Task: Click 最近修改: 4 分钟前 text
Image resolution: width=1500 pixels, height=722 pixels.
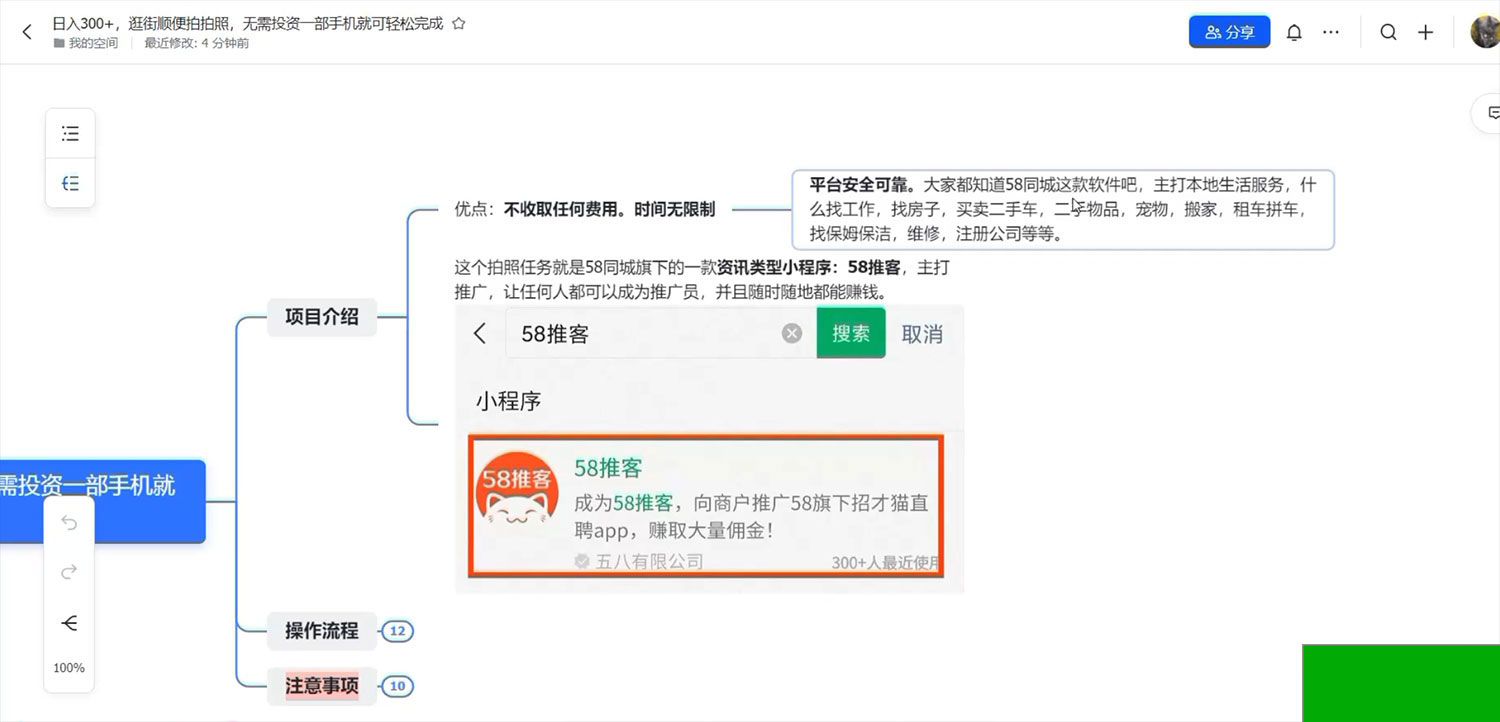Action: click(x=197, y=43)
